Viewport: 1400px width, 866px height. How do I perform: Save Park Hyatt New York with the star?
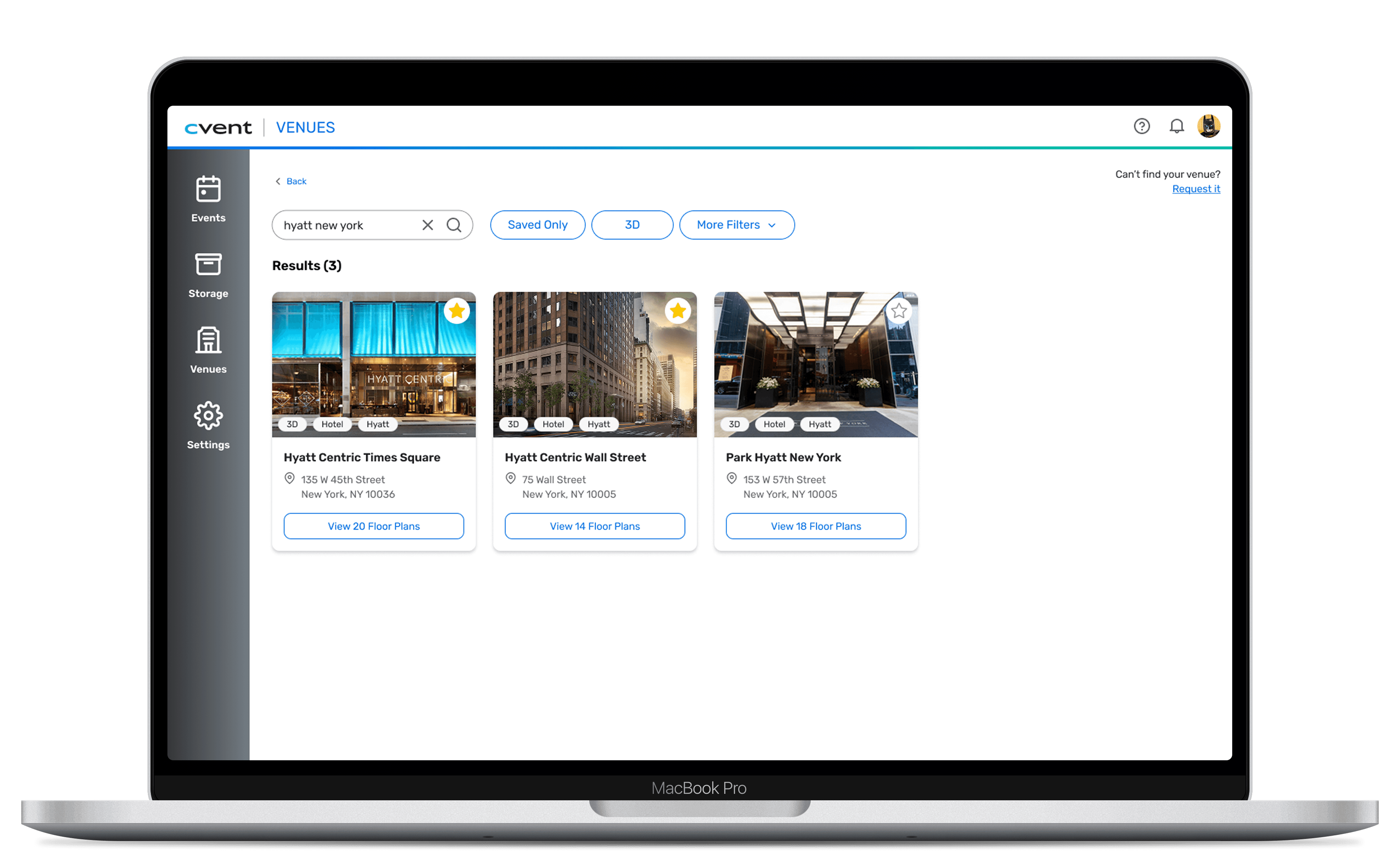tap(898, 311)
